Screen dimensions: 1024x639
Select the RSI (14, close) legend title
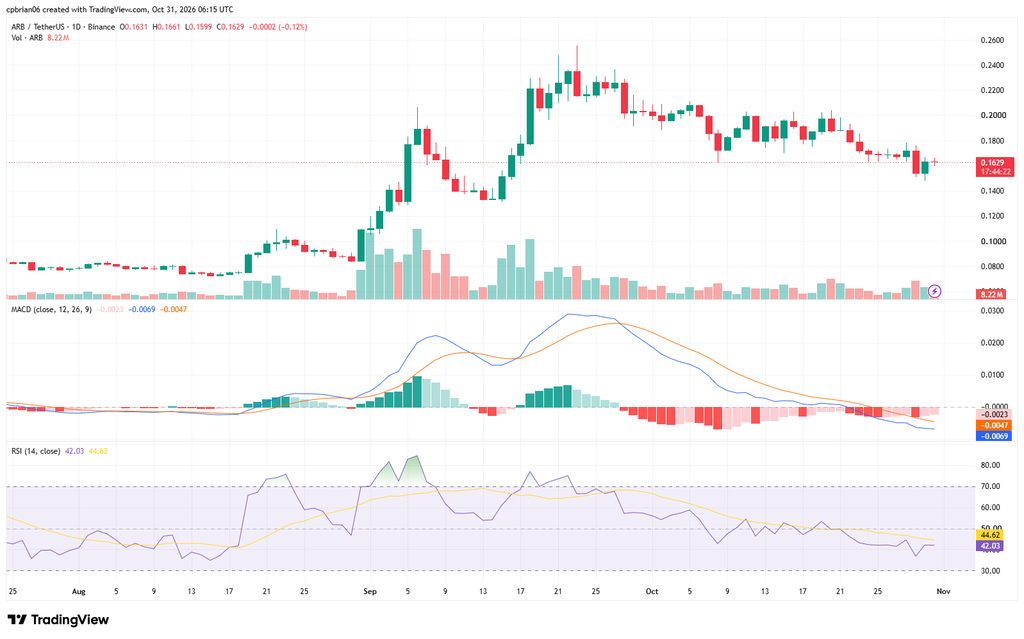[x=36, y=451]
